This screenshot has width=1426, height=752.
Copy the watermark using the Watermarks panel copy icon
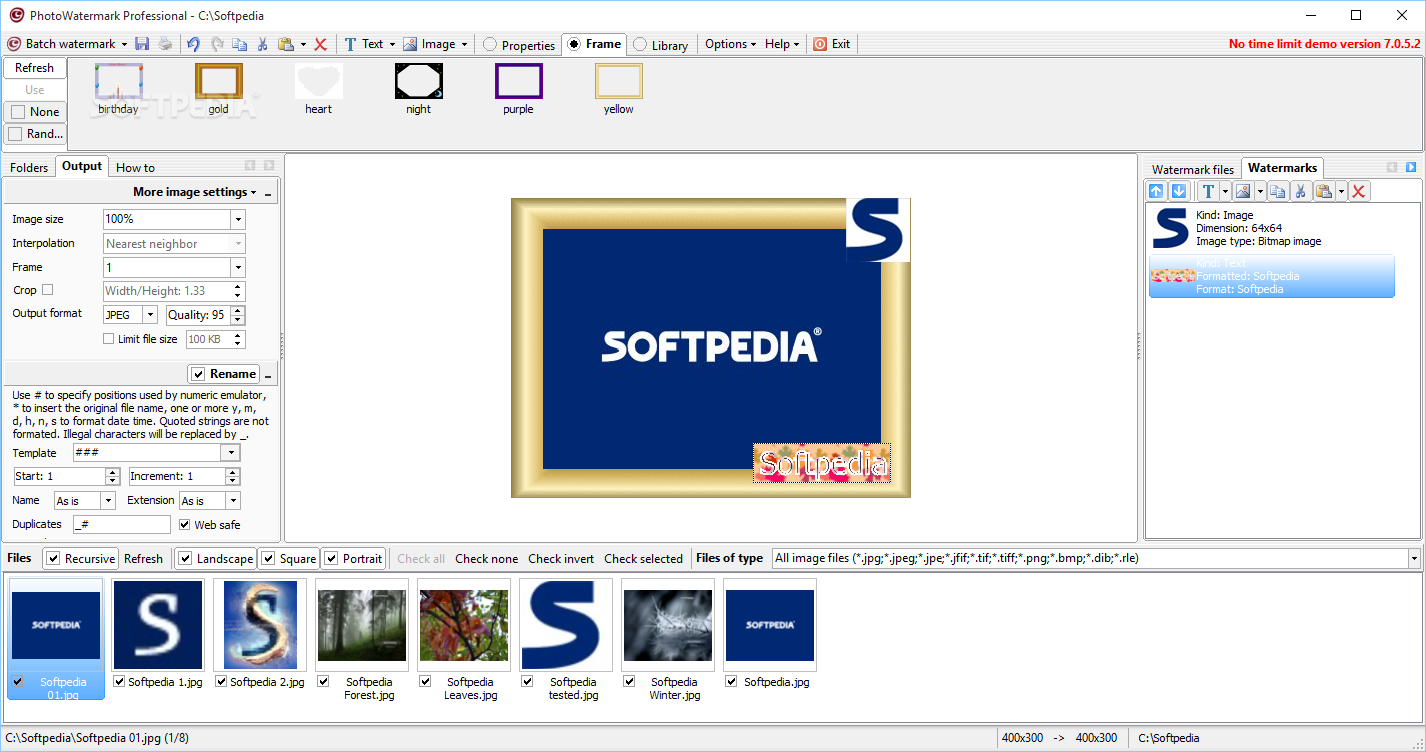click(1277, 191)
